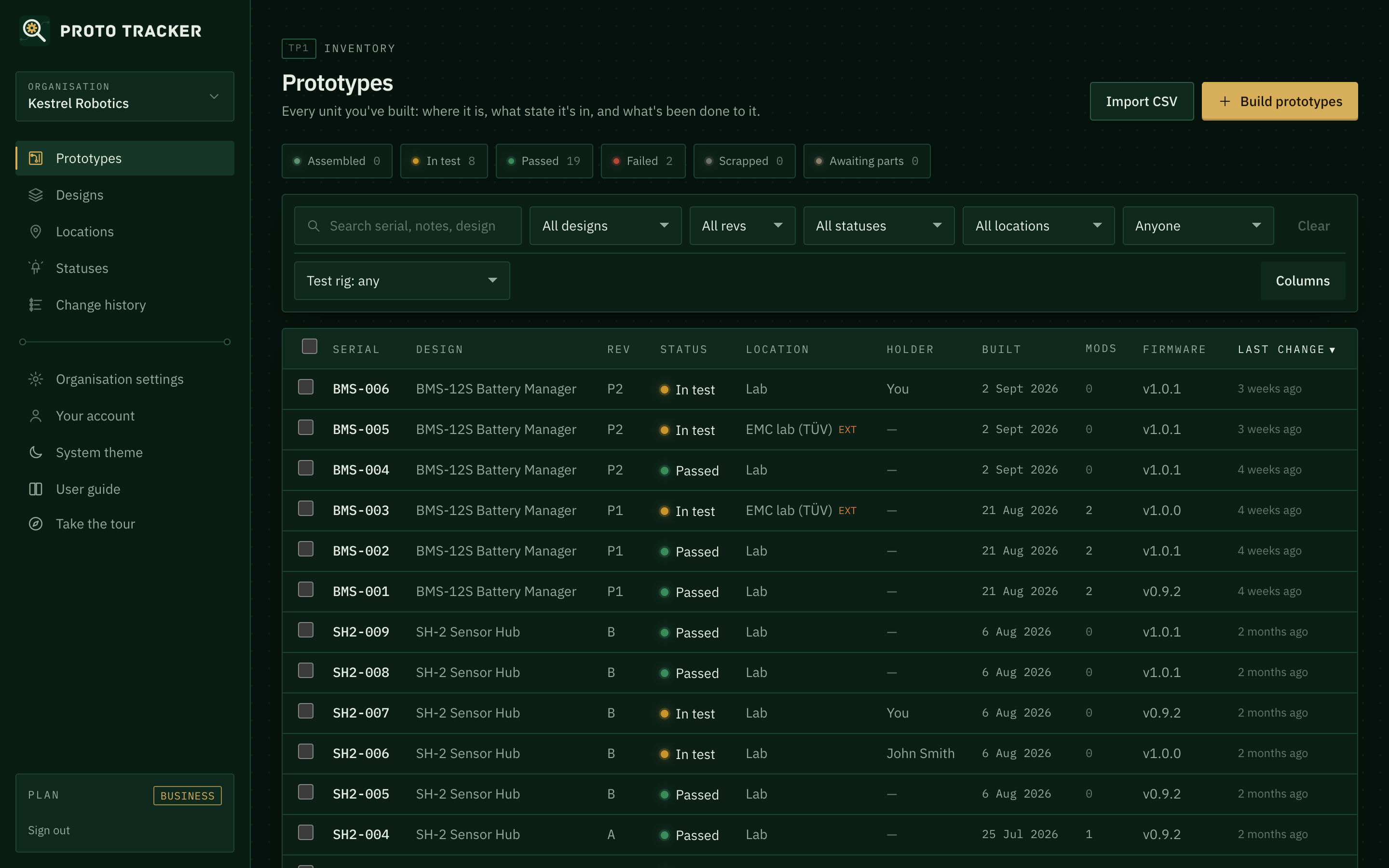Click the Import CSV button
Viewport: 1389px width, 868px height.
[x=1142, y=102]
